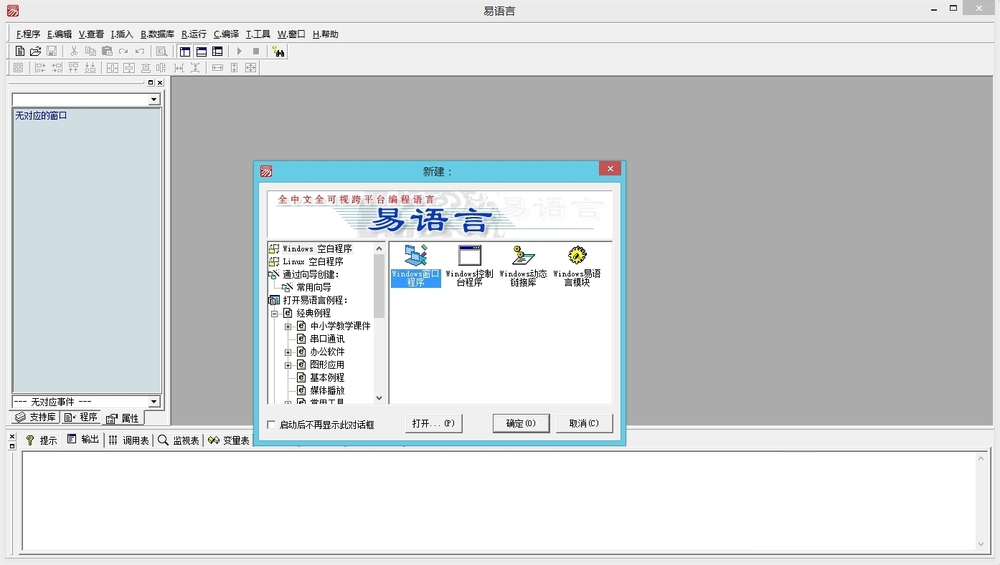Tick 启动后不再显示此对话框 checkbox
Screen dimensions: 1000x565
pos(271,424)
